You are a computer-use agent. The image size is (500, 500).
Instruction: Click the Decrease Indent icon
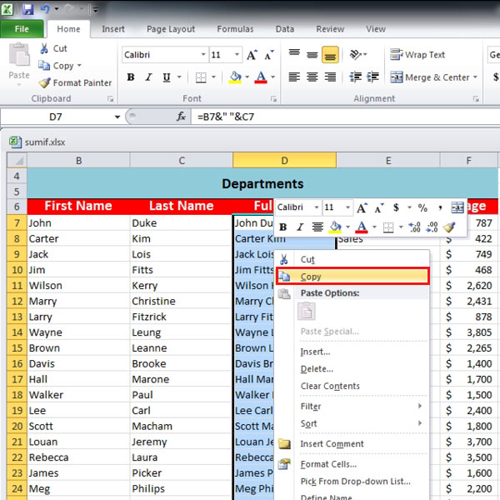pyautogui.click(x=355, y=77)
